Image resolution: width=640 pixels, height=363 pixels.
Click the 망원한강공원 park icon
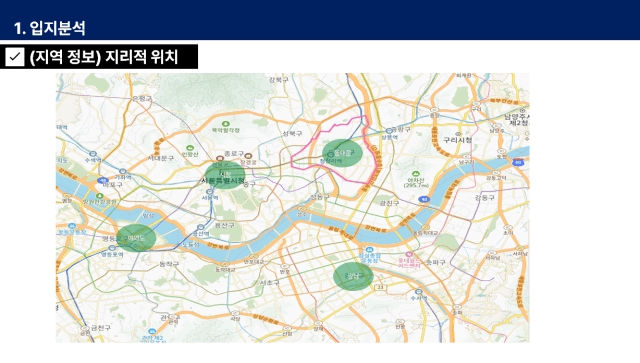[100, 196]
